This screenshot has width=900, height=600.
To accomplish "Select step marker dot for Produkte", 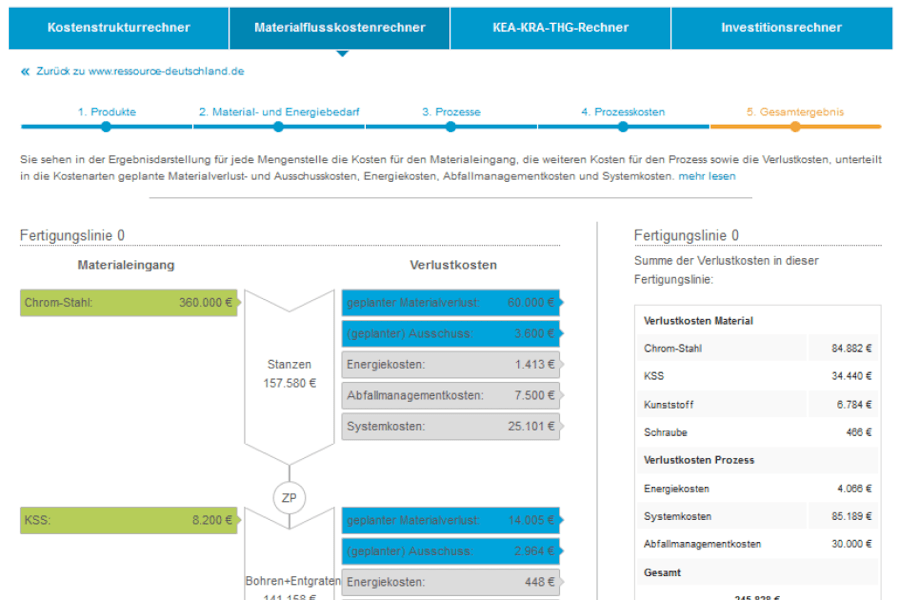I will click(106, 127).
